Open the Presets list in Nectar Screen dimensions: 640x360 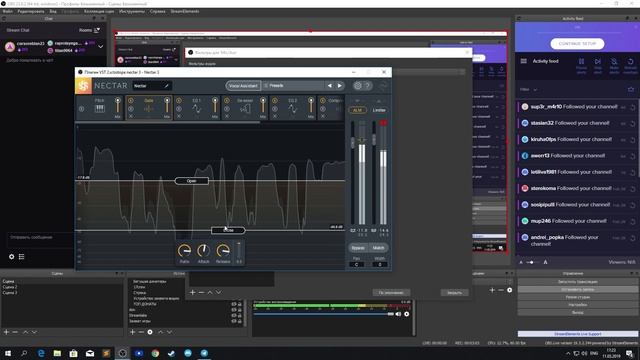pos(294,86)
